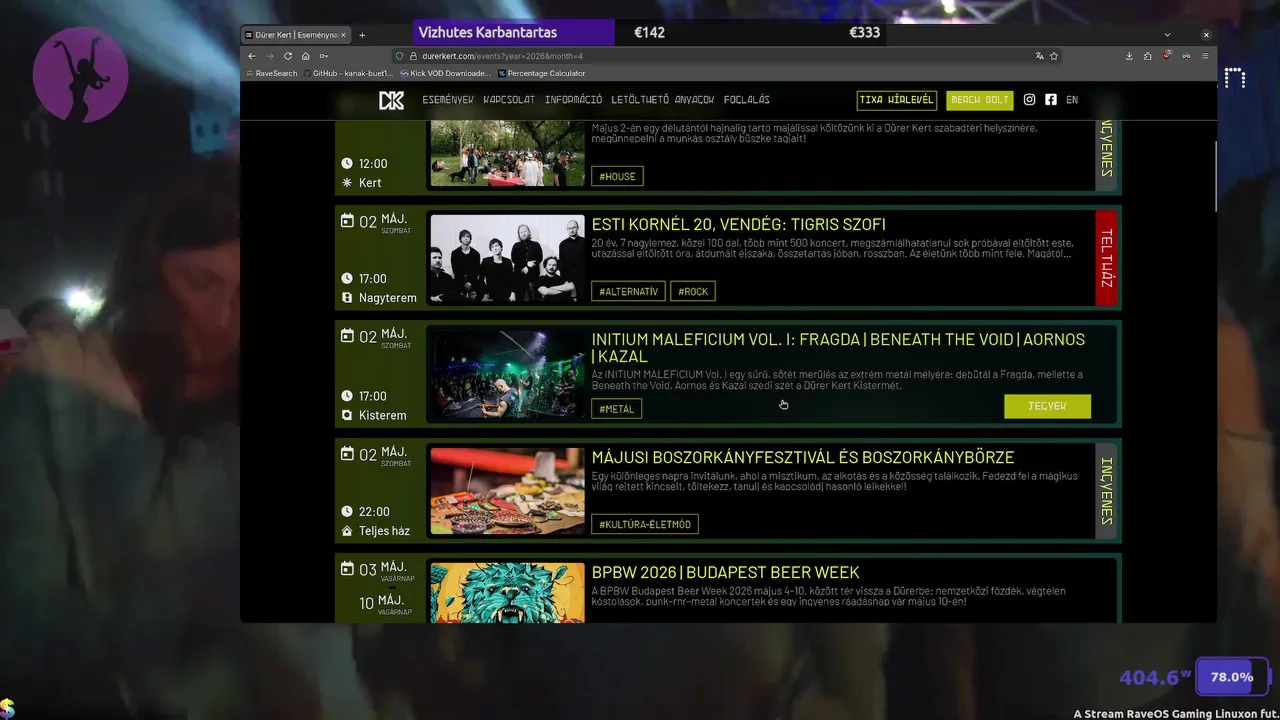This screenshot has width=1280, height=720.
Task: Click the clock icon beside 22:00
Action: click(x=347, y=511)
